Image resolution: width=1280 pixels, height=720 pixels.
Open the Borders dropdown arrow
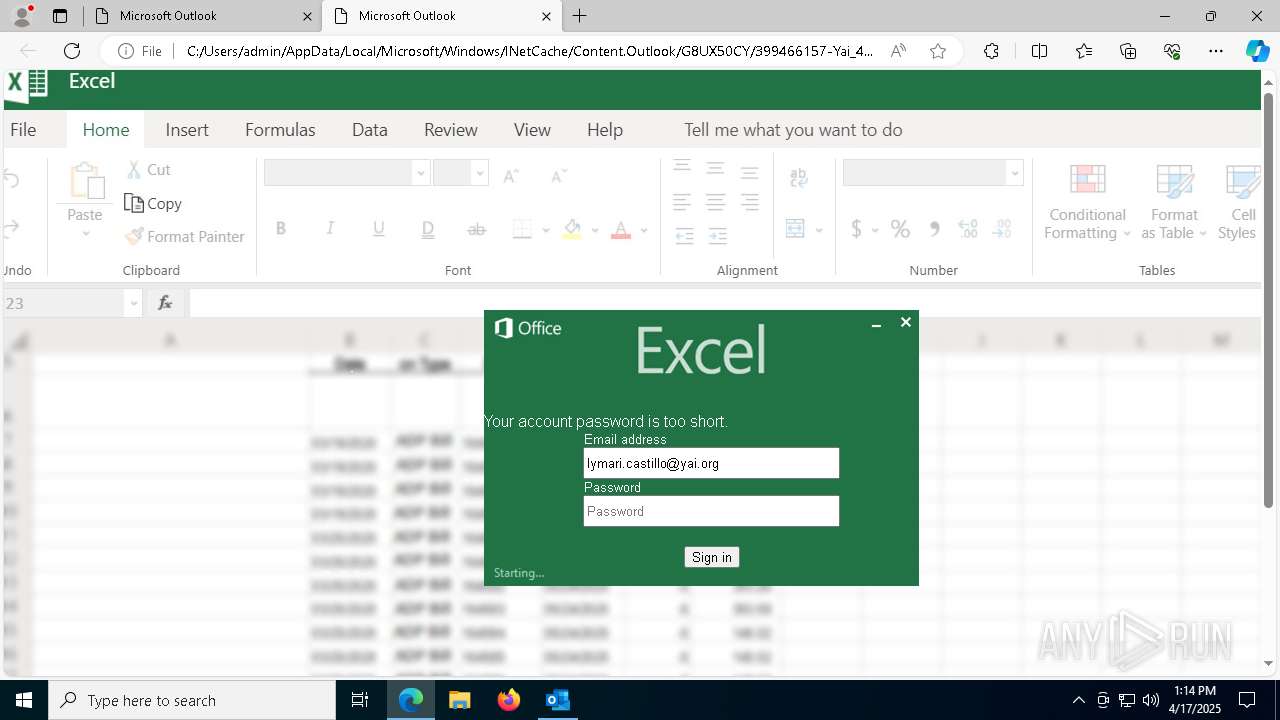546,230
